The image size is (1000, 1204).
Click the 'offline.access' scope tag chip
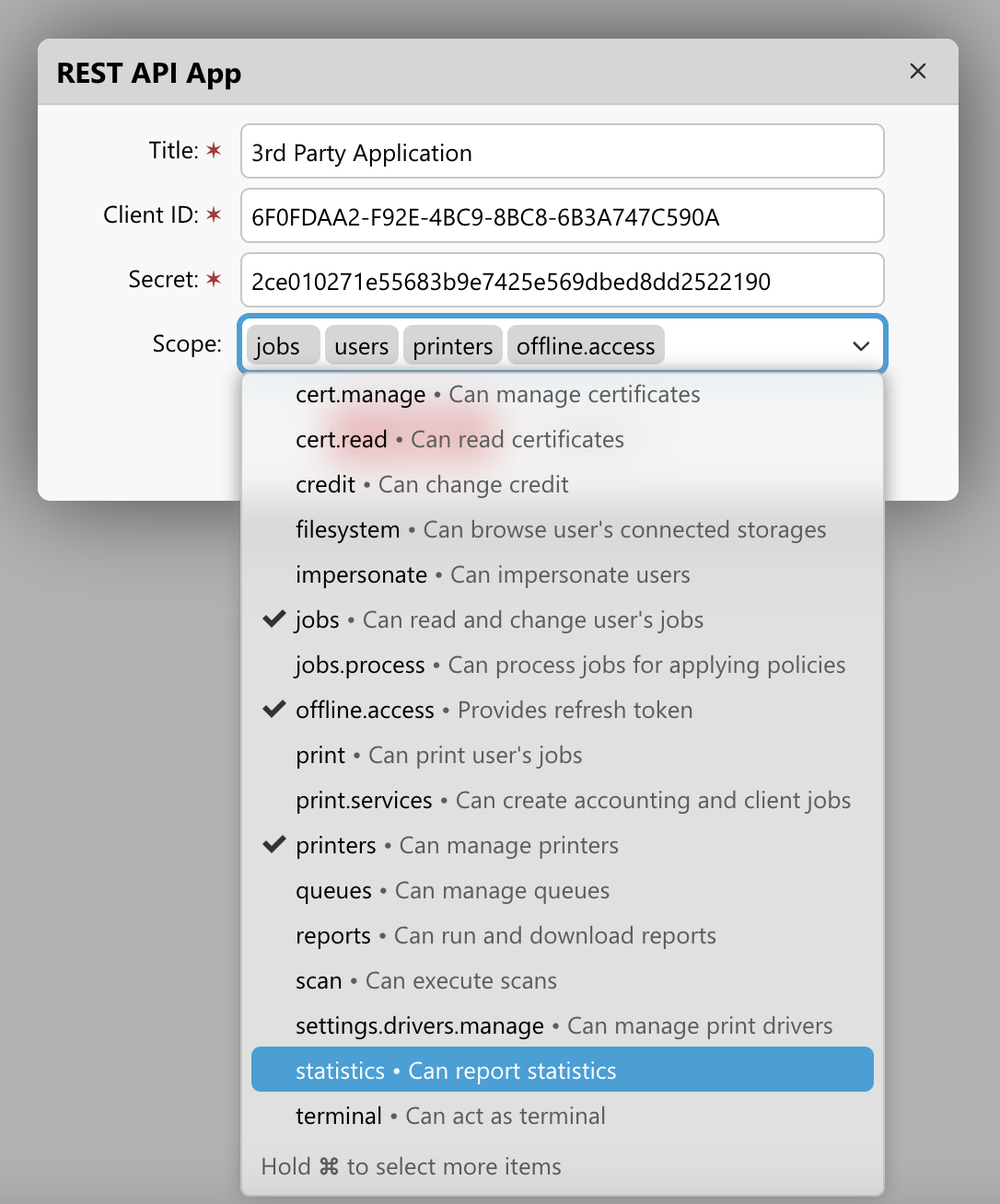(x=586, y=346)
